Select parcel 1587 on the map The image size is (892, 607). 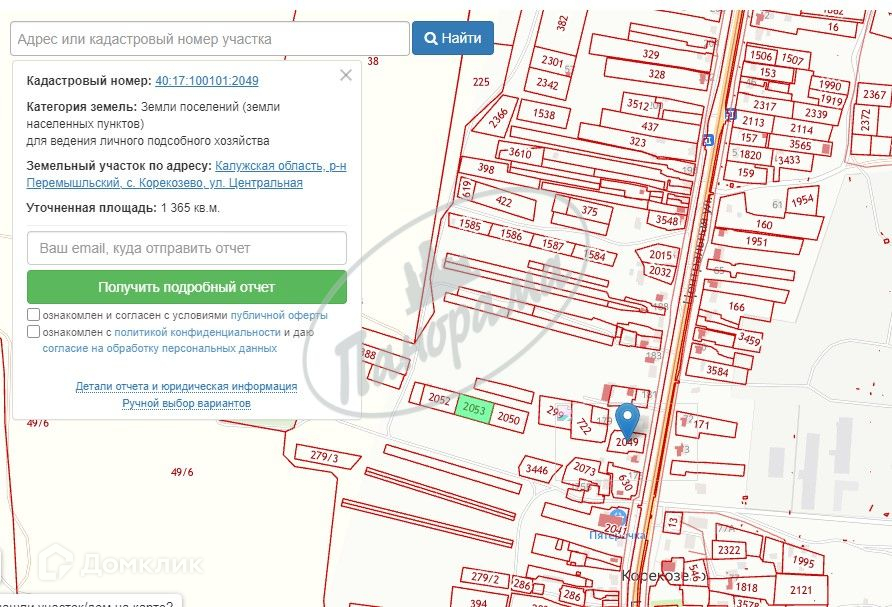pyautogui.click(x=552, y=245)
